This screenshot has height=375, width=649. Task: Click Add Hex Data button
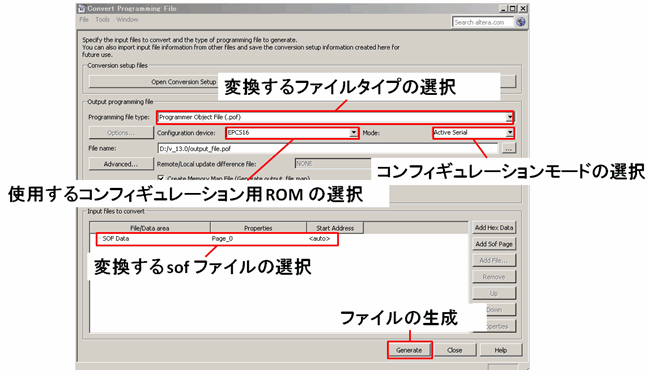coord(494,228)
